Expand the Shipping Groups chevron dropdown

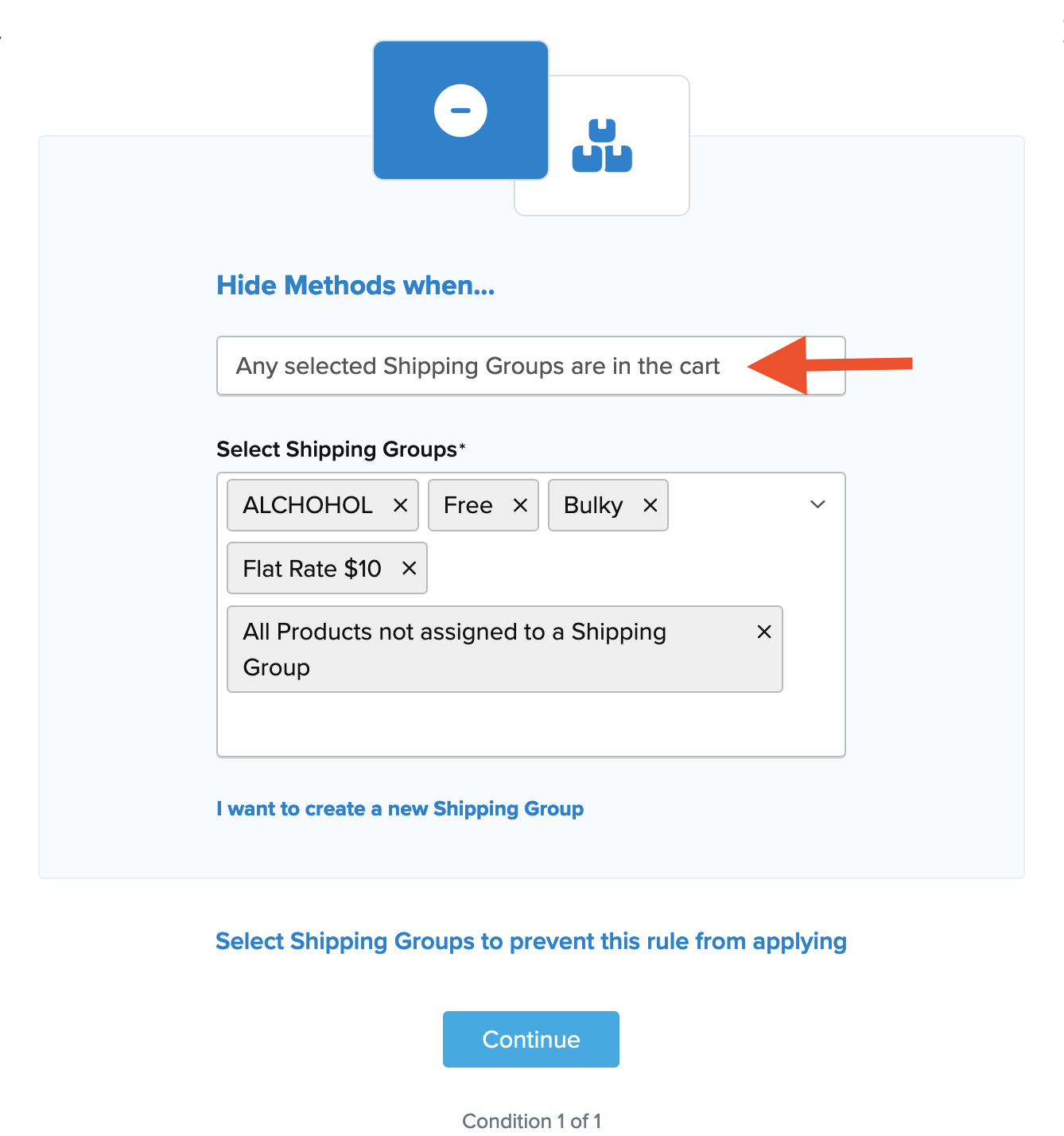click(x=817, y=504)
